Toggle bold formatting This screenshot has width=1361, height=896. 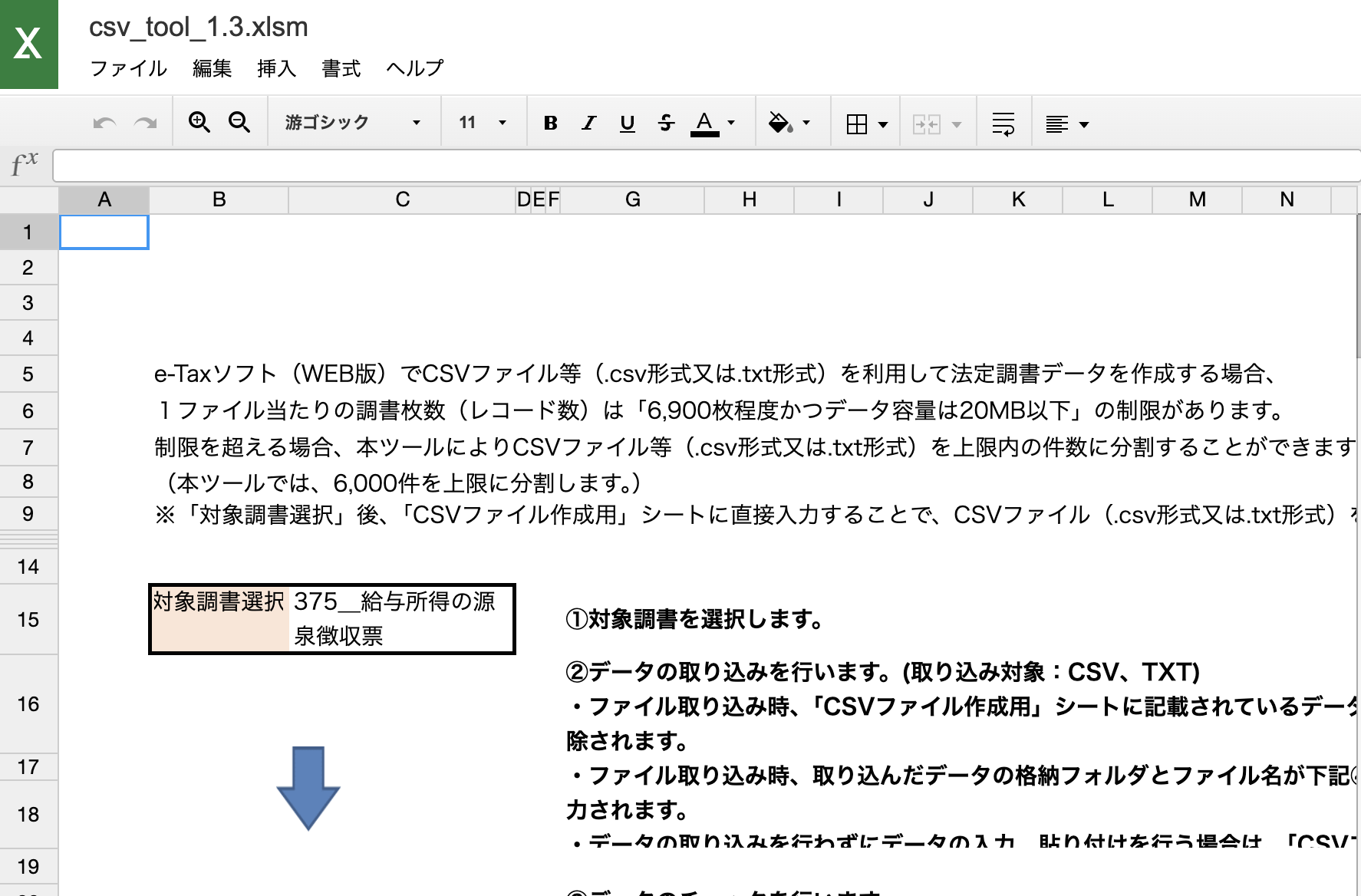point(550,123)
